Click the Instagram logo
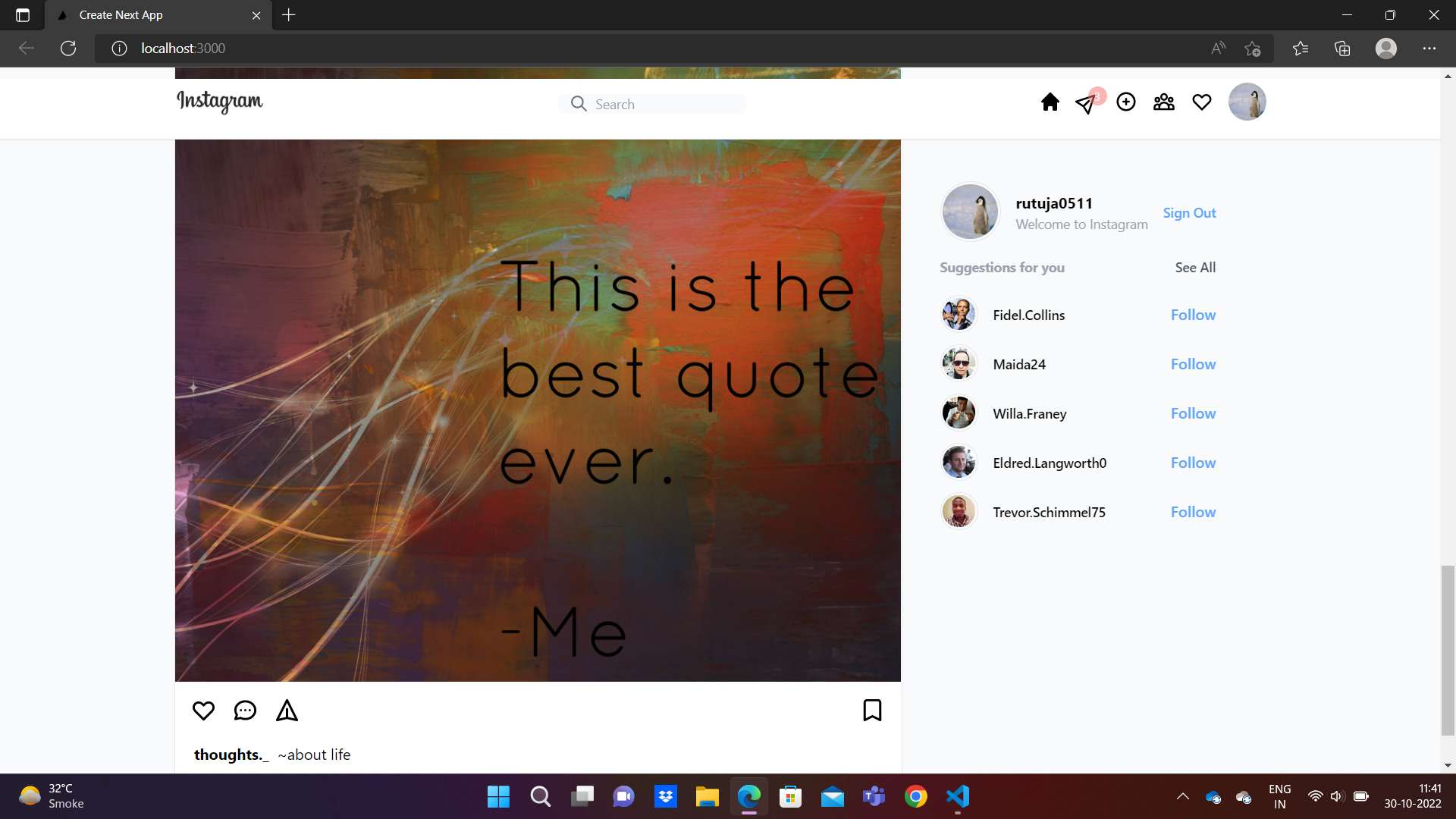The image size is (1456, 819). 219,103
